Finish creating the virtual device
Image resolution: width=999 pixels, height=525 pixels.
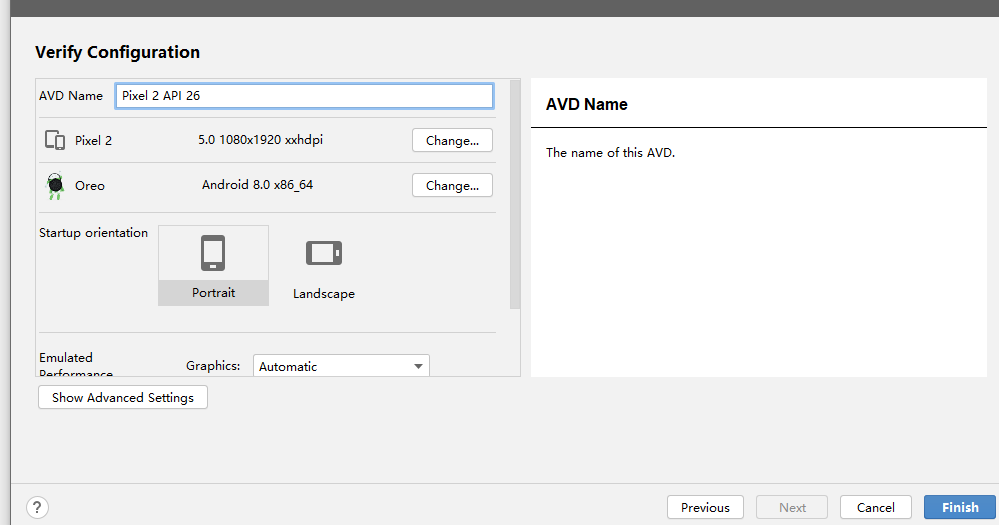(960, 507)
